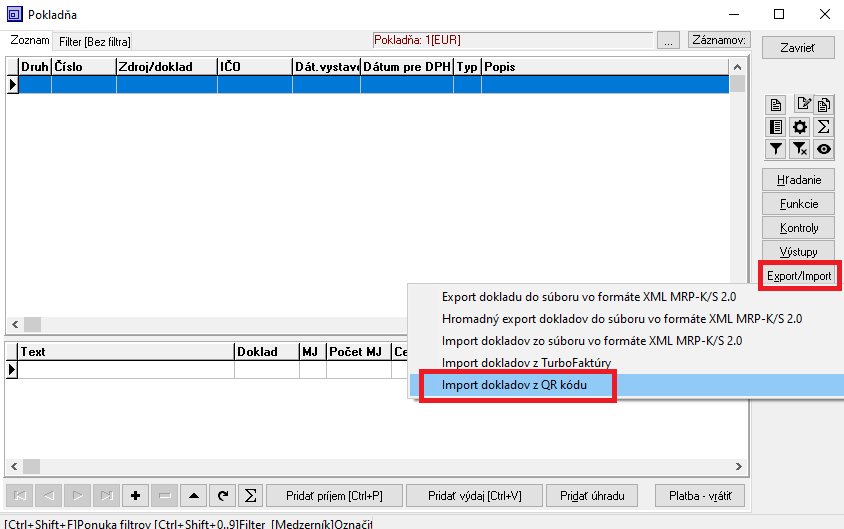Click the filter funnel icon
844x529 pixels.
776,149
